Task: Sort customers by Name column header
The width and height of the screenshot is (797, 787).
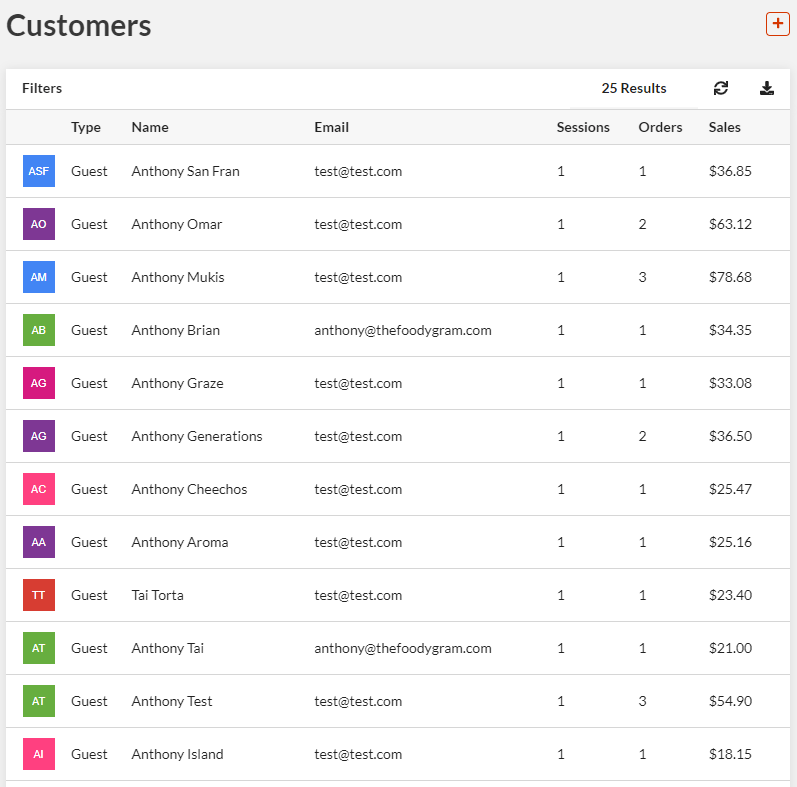Action: 150,127
